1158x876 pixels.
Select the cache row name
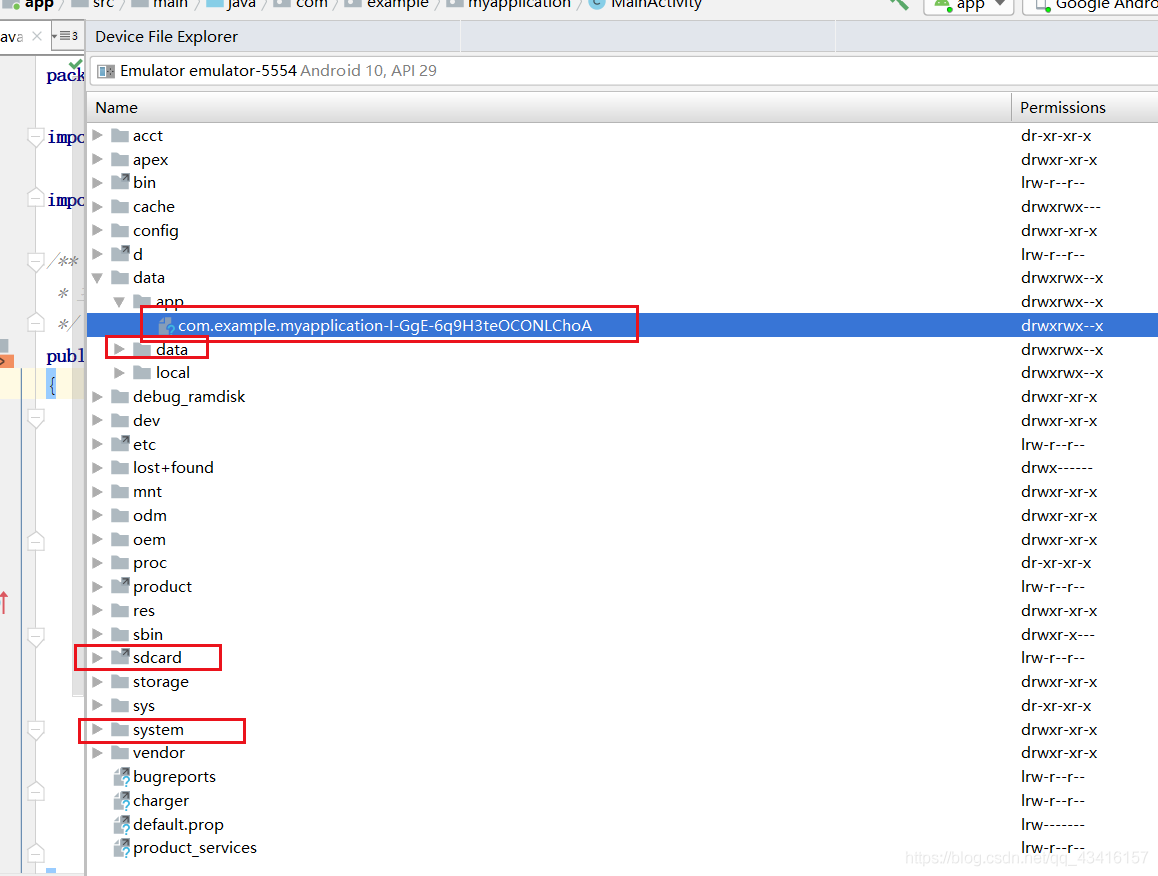[154, 207]
